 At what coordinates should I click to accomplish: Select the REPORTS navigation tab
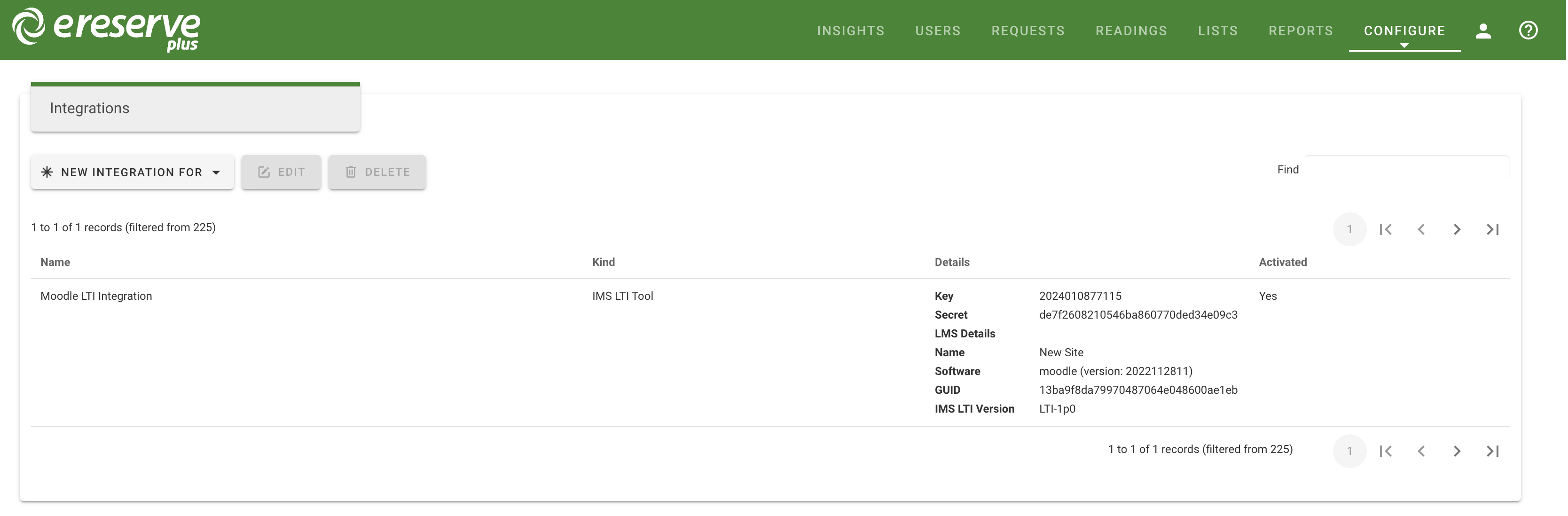(1301, 30)
